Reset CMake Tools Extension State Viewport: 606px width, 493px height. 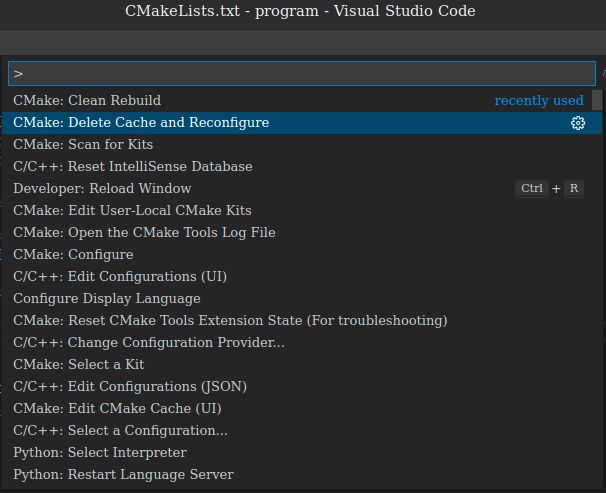(302, 321)
